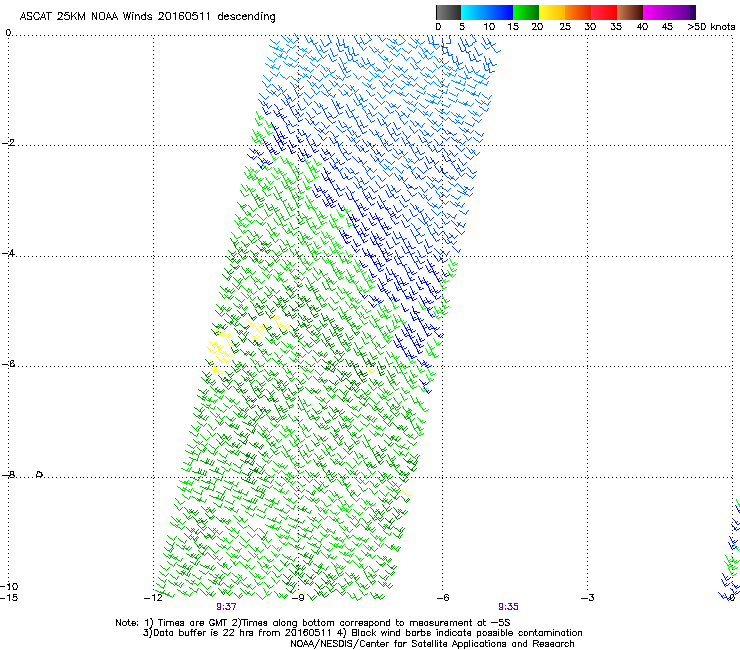Click the '-9' longitude axis label
740x650 pixels.
click(298, 598)
